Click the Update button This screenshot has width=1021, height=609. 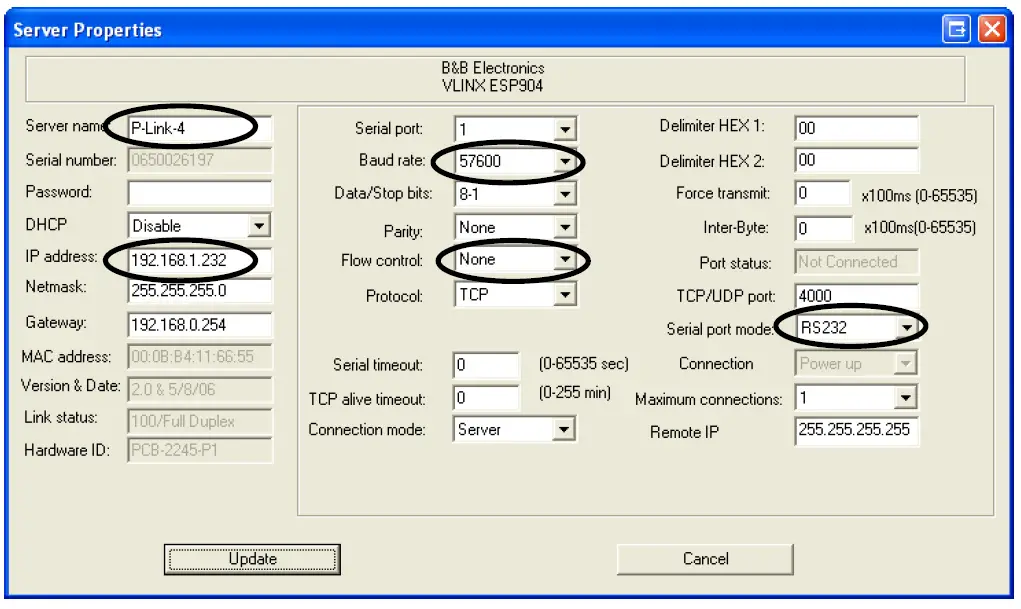tap(251, 558)
